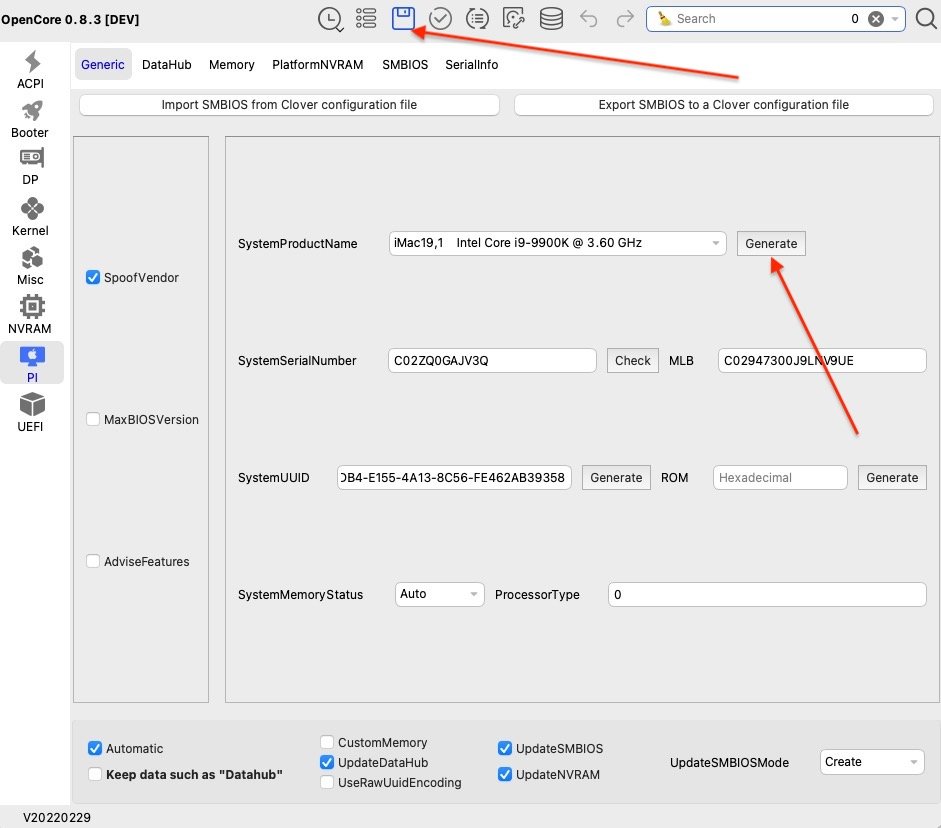Switch to the SMBIOS tab

(405, 64)
